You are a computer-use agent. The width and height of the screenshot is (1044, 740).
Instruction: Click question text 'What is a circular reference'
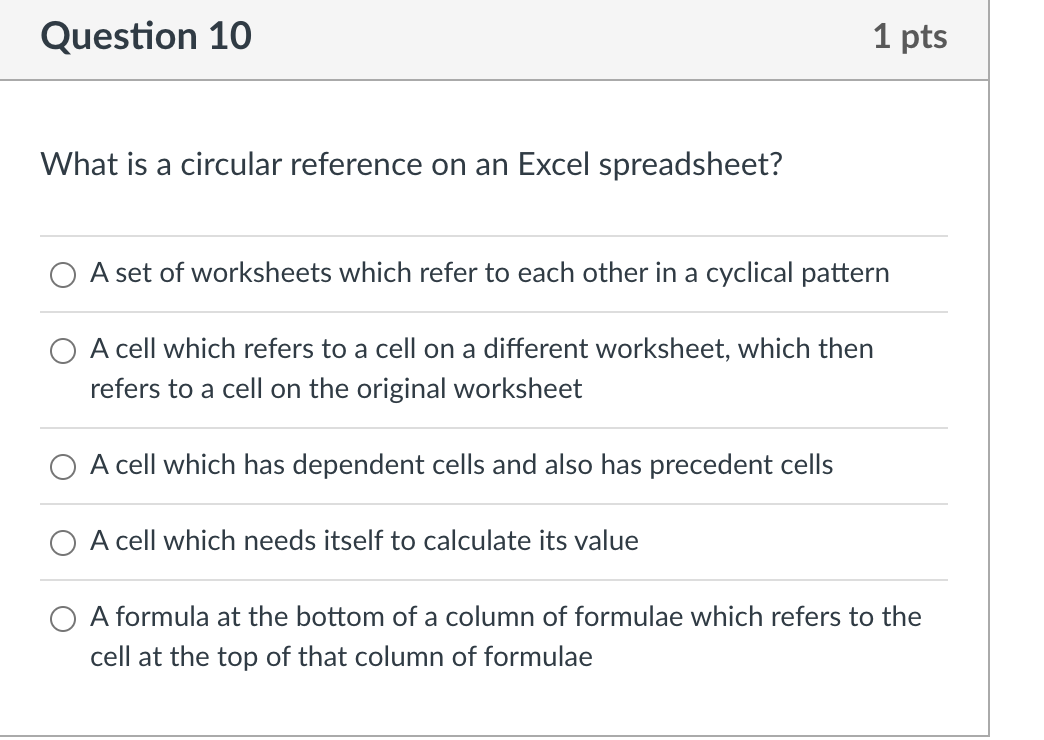(x=231, y=165)
